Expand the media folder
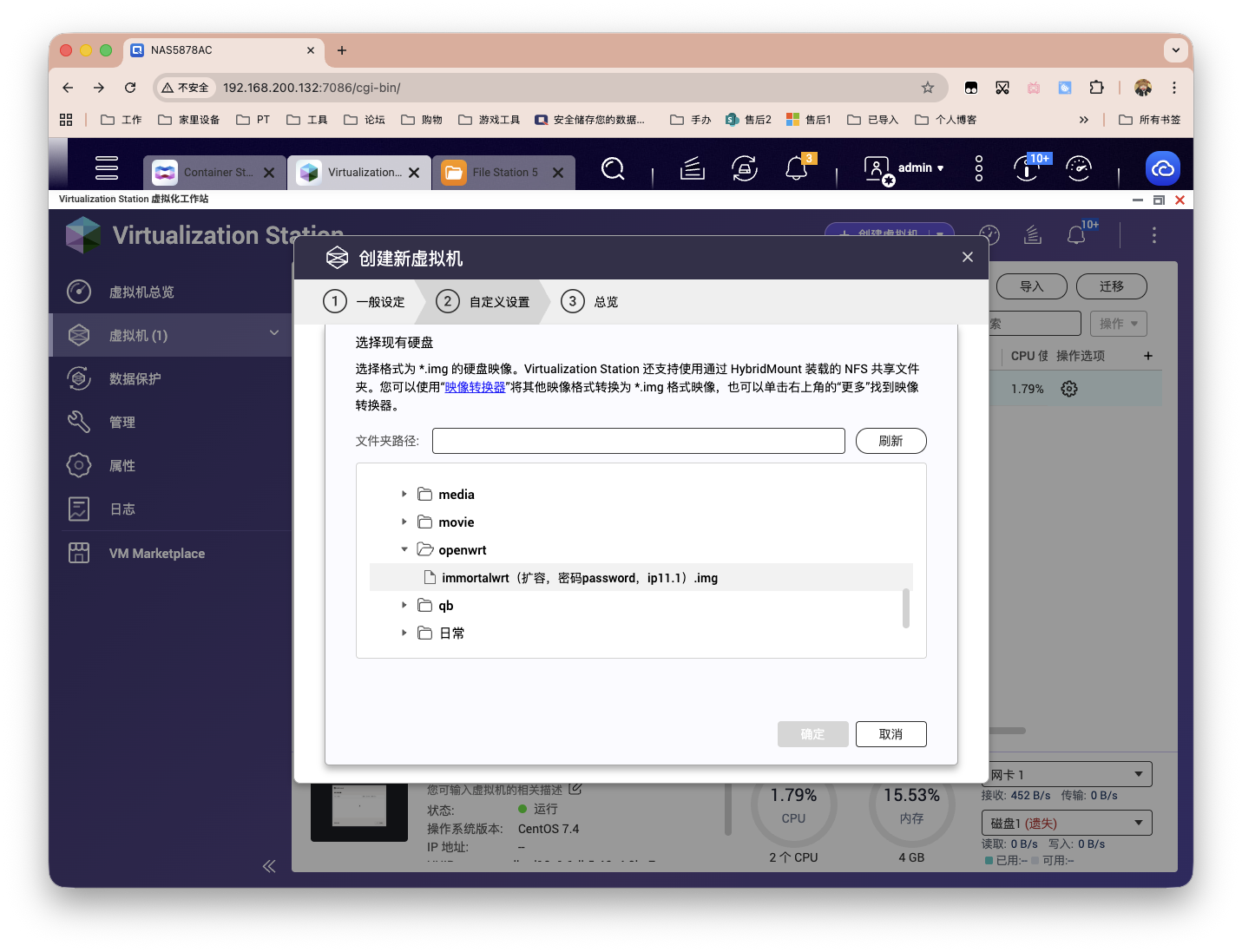The width and height of the screenshot is (1242, 952). [404, 493]
